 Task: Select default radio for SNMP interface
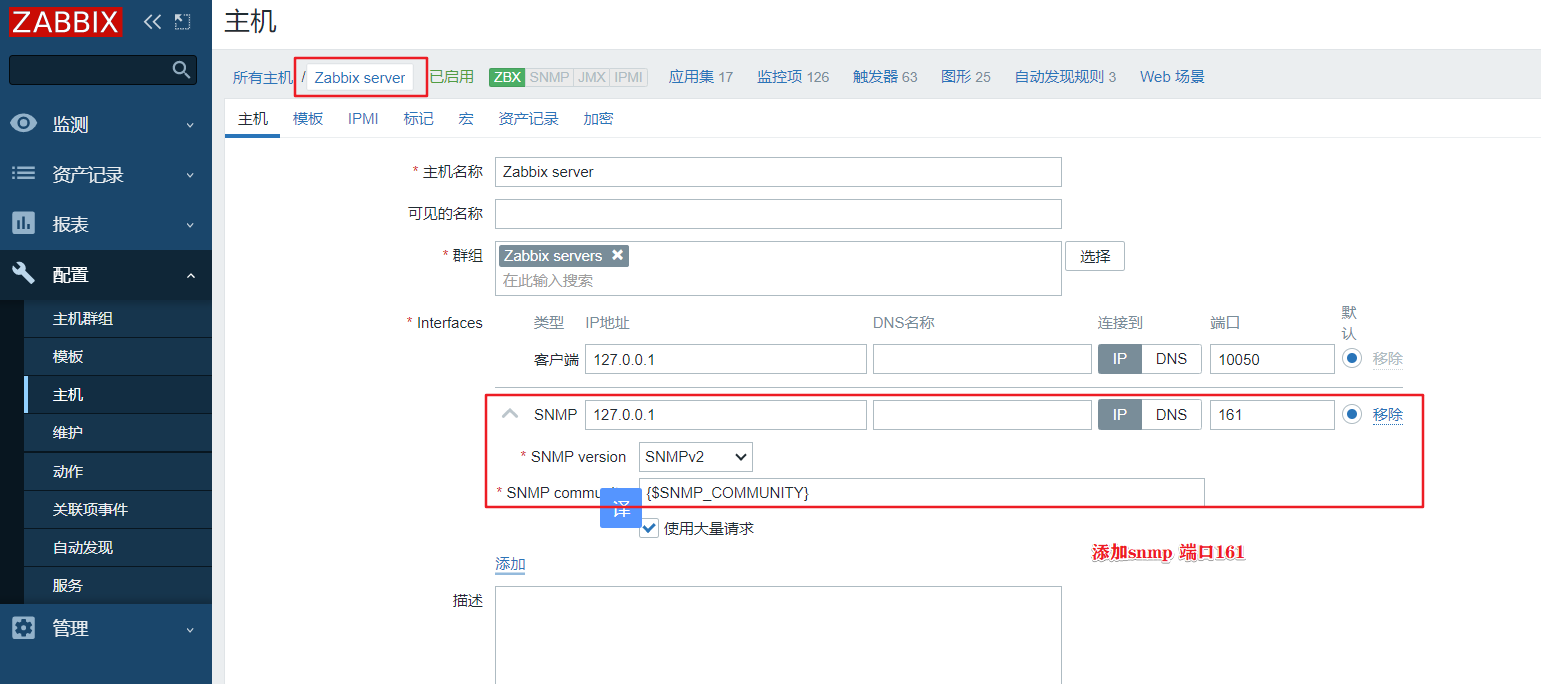1352,414
